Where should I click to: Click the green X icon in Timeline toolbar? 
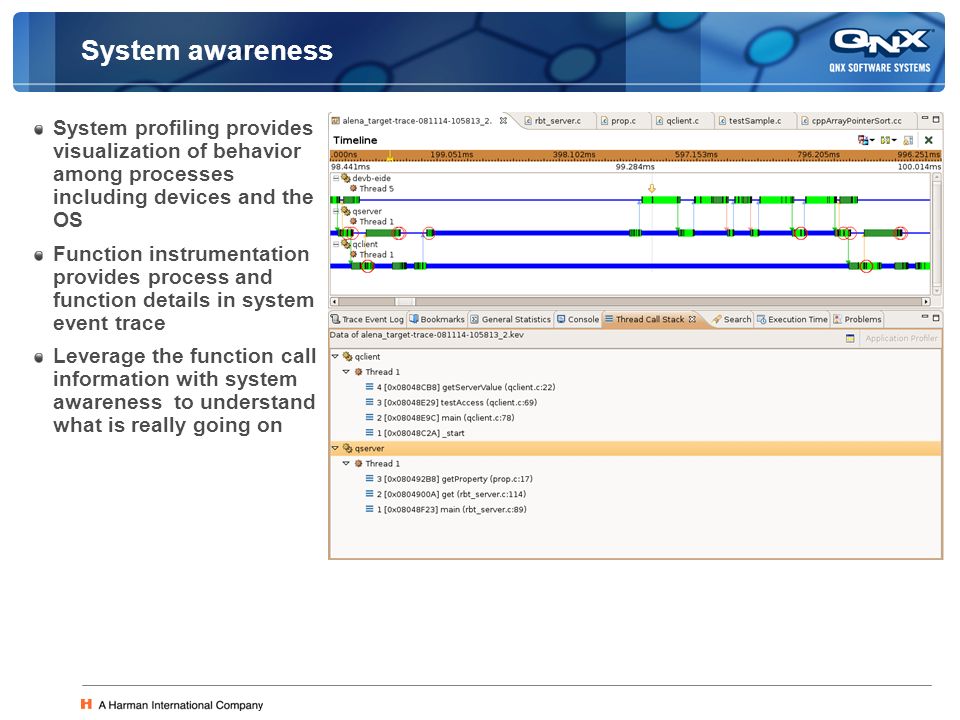point(929,140)
